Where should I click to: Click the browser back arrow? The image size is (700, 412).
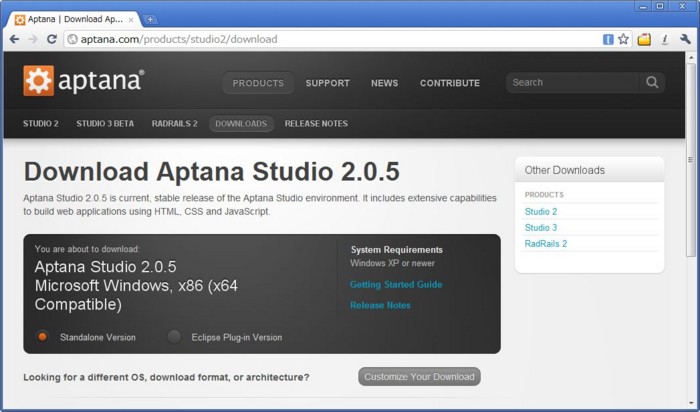(x=14, y=39)
